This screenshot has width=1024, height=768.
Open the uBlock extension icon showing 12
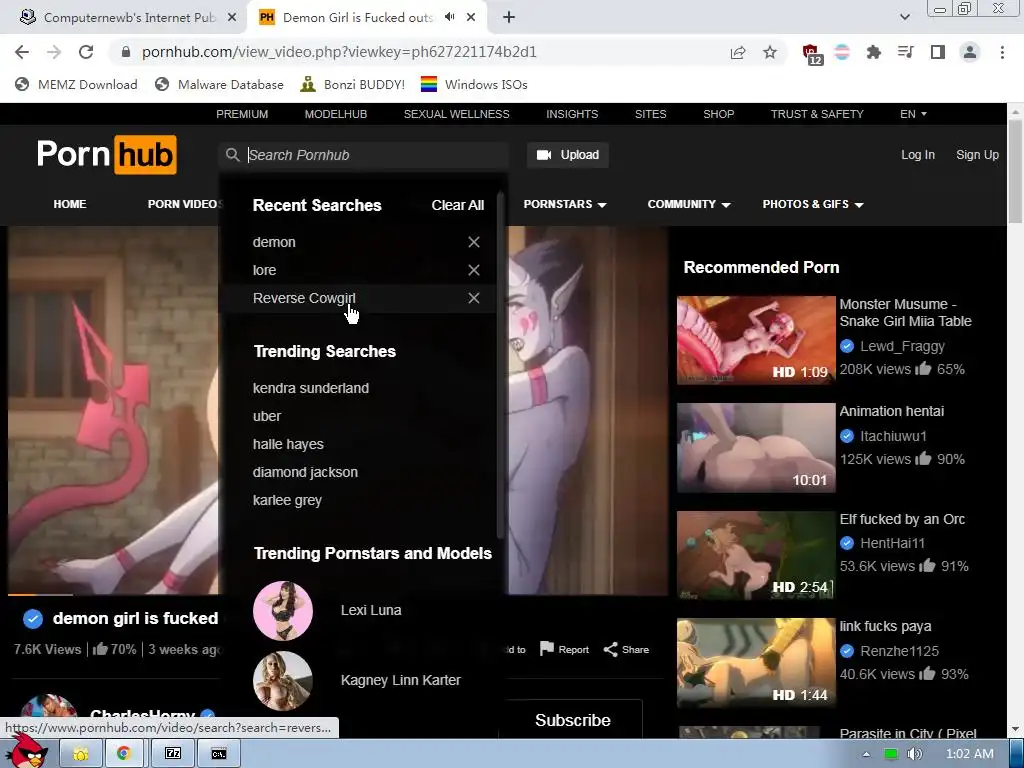[x=812, y=54]
